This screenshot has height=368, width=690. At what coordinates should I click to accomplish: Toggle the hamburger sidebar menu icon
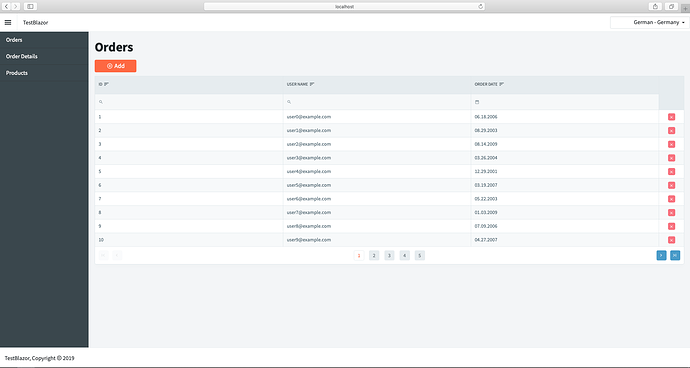pos(8,22)
